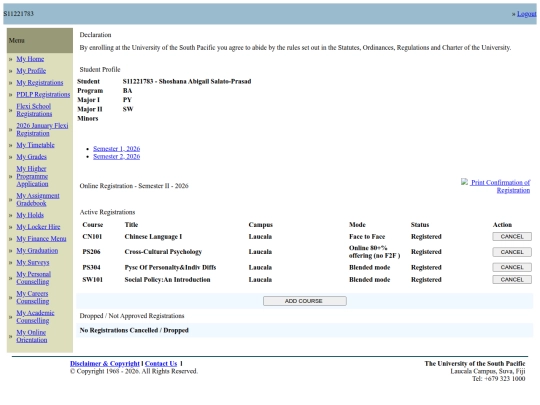540x405 pixels.
Task: Open Semester 1, 2026 link
Action: (116, 149)
